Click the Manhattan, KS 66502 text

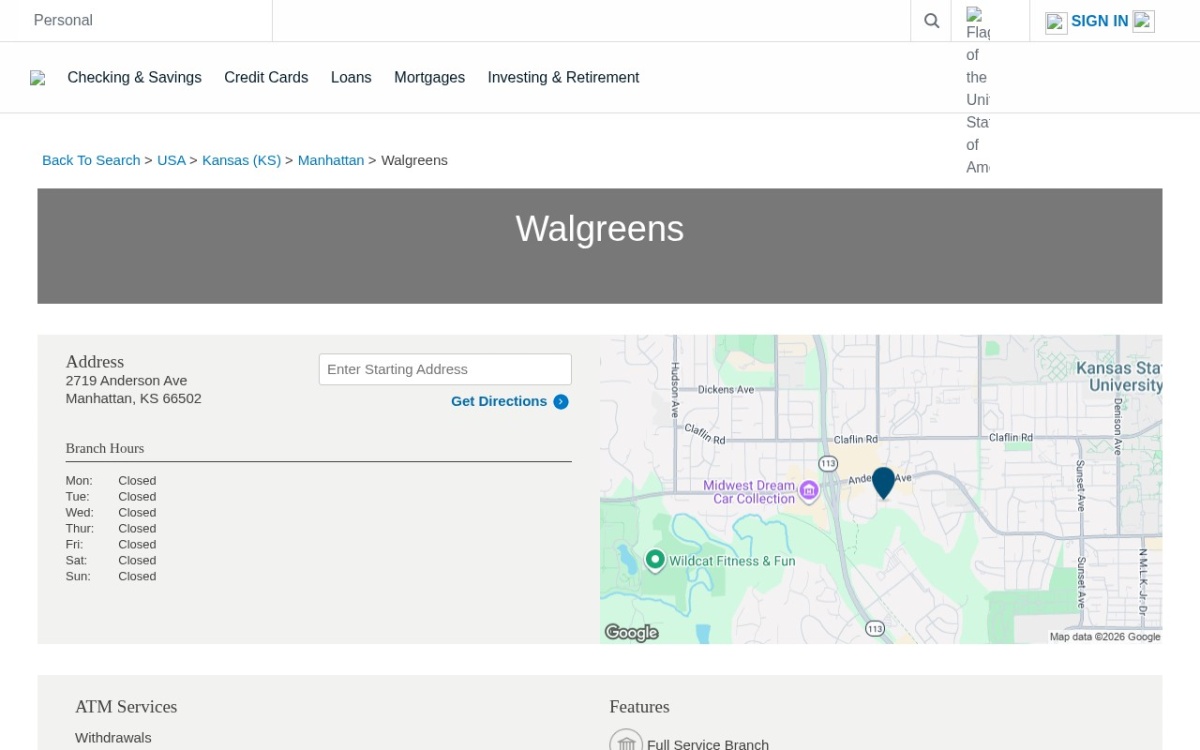pyautogui.click(x=134, y=398)
